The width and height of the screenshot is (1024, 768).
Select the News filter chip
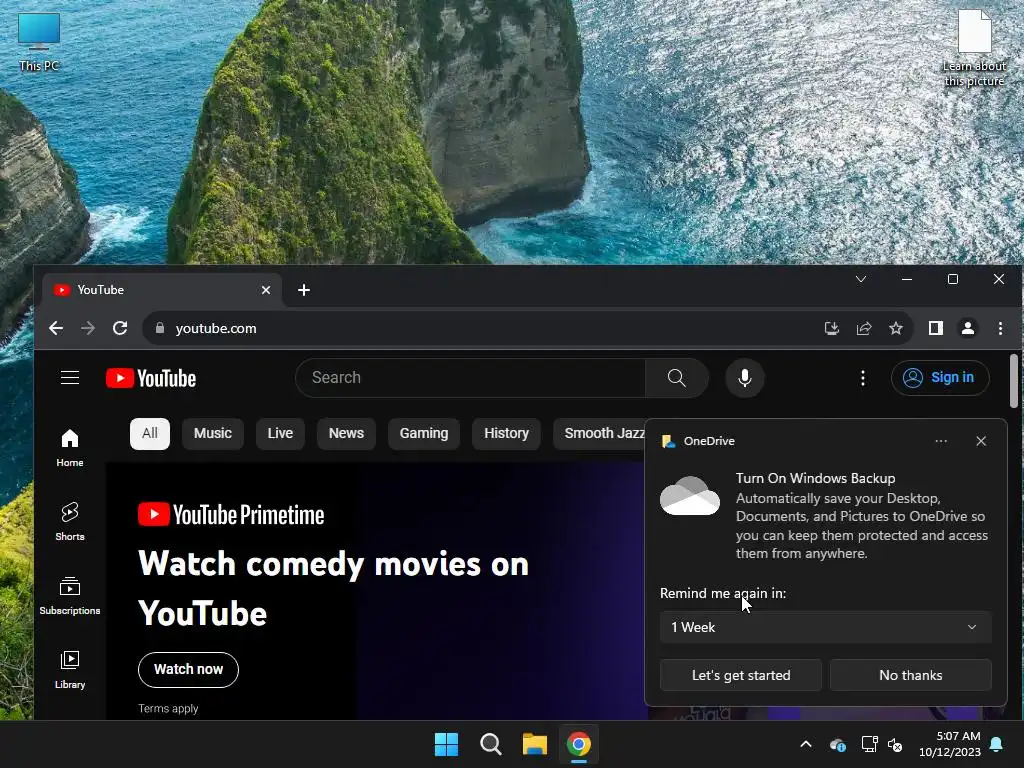coord(346,434)
